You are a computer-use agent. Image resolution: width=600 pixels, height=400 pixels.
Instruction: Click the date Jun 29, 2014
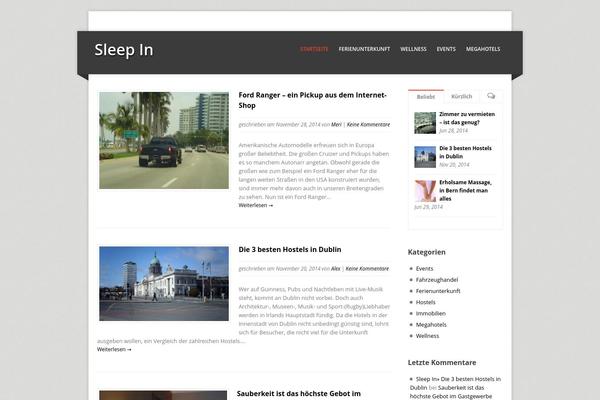pyautogui.click(x=428, y=207)
